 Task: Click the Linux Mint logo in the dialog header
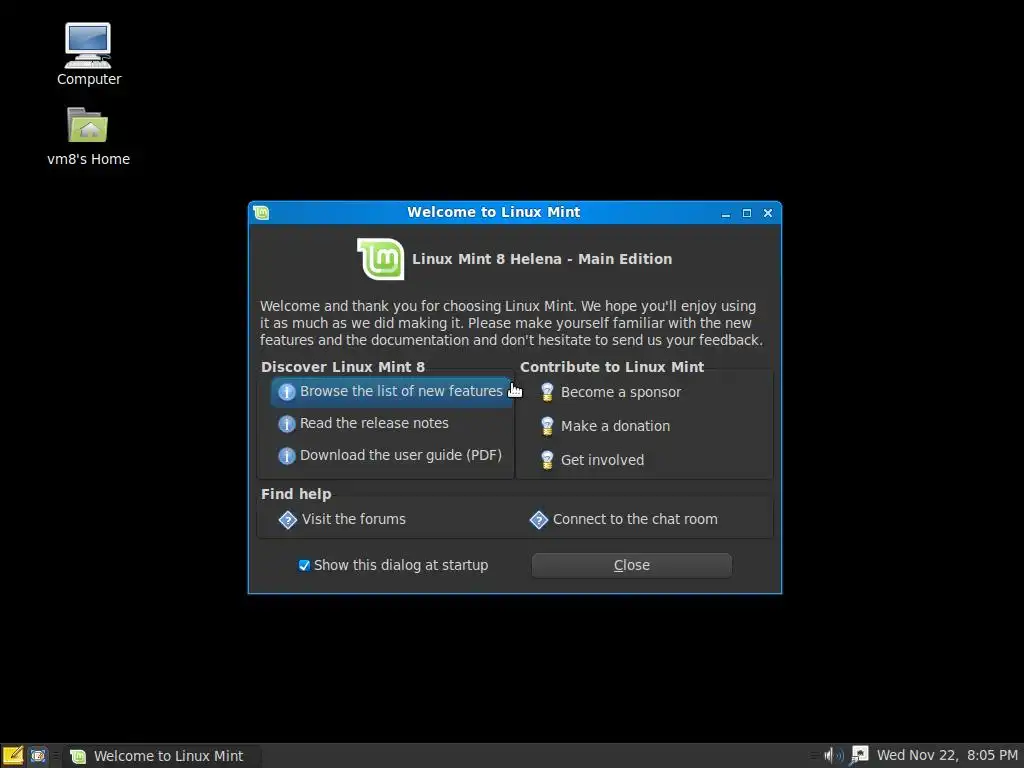pyautogui.click(x=381, y=259)
